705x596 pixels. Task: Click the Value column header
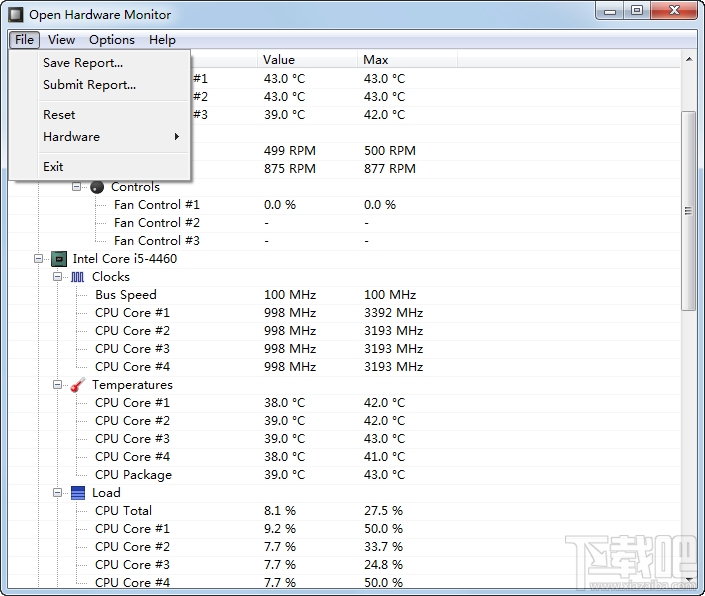(x=308, y=59)
